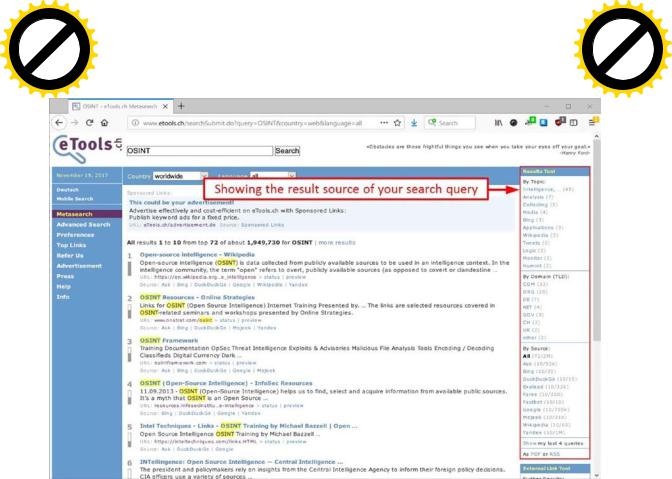Switch to Deutsch language link
This screenshot has height=479, width=672.
68,189
